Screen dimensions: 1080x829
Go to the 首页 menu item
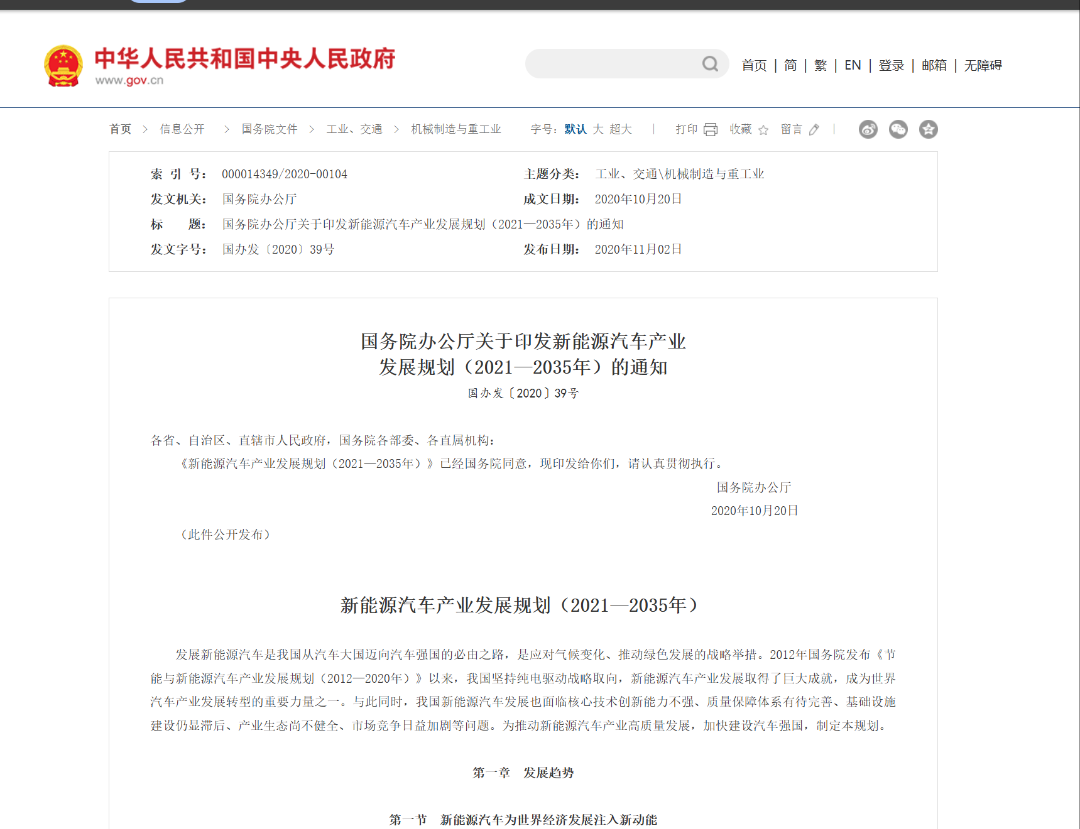pyautogui.click(x=753, y=64)
